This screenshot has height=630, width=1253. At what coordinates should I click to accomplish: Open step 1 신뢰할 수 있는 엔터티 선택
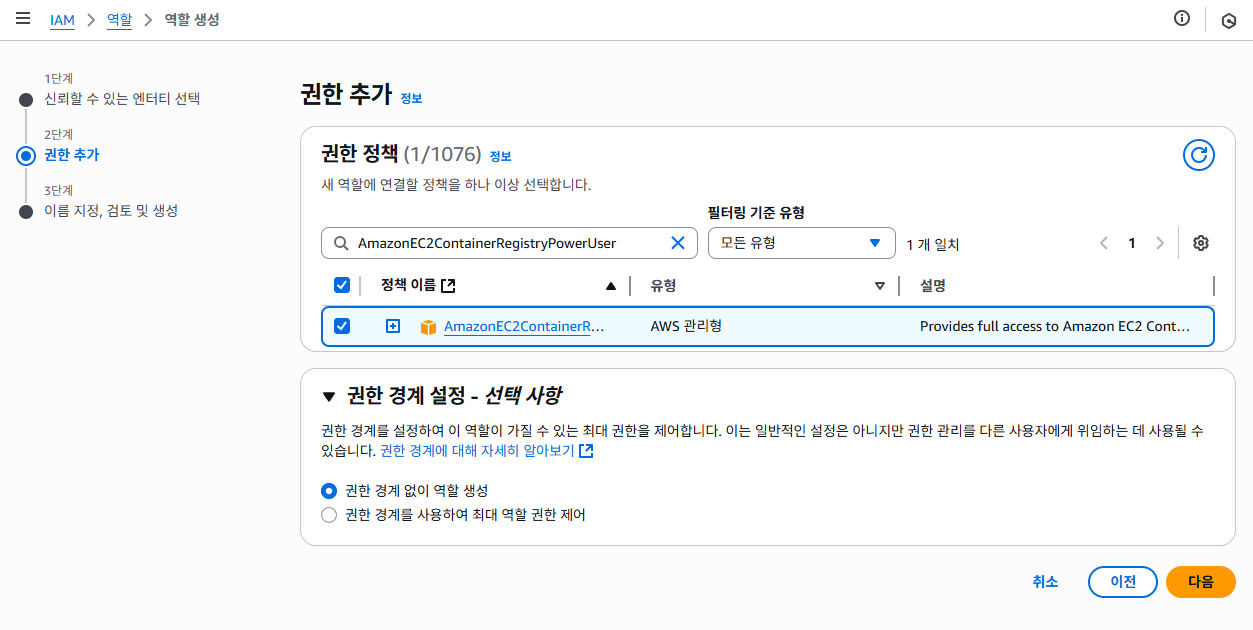pos(122,99)
